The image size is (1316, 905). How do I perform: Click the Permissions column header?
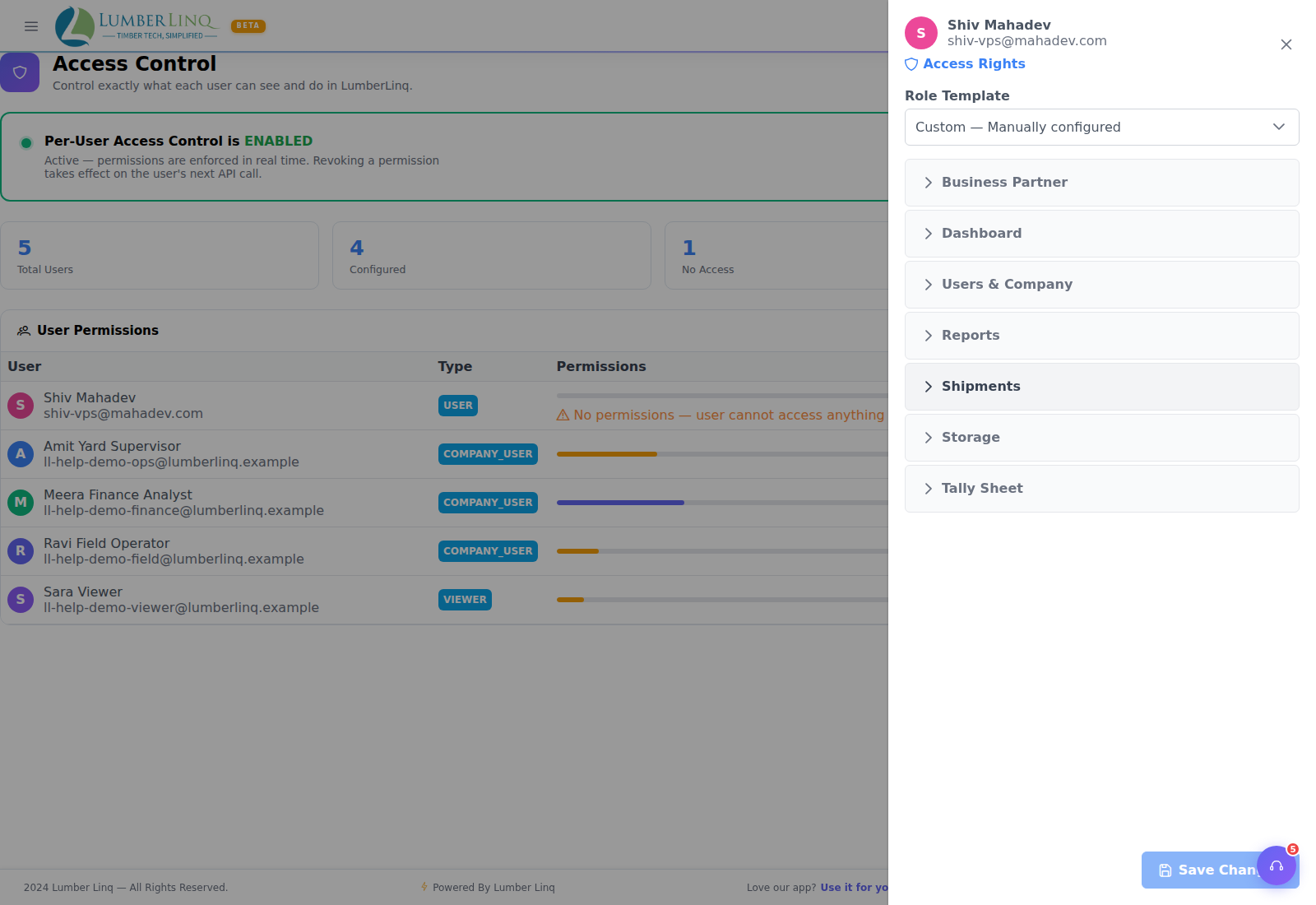pyautogui.click(x=601, y=367)
